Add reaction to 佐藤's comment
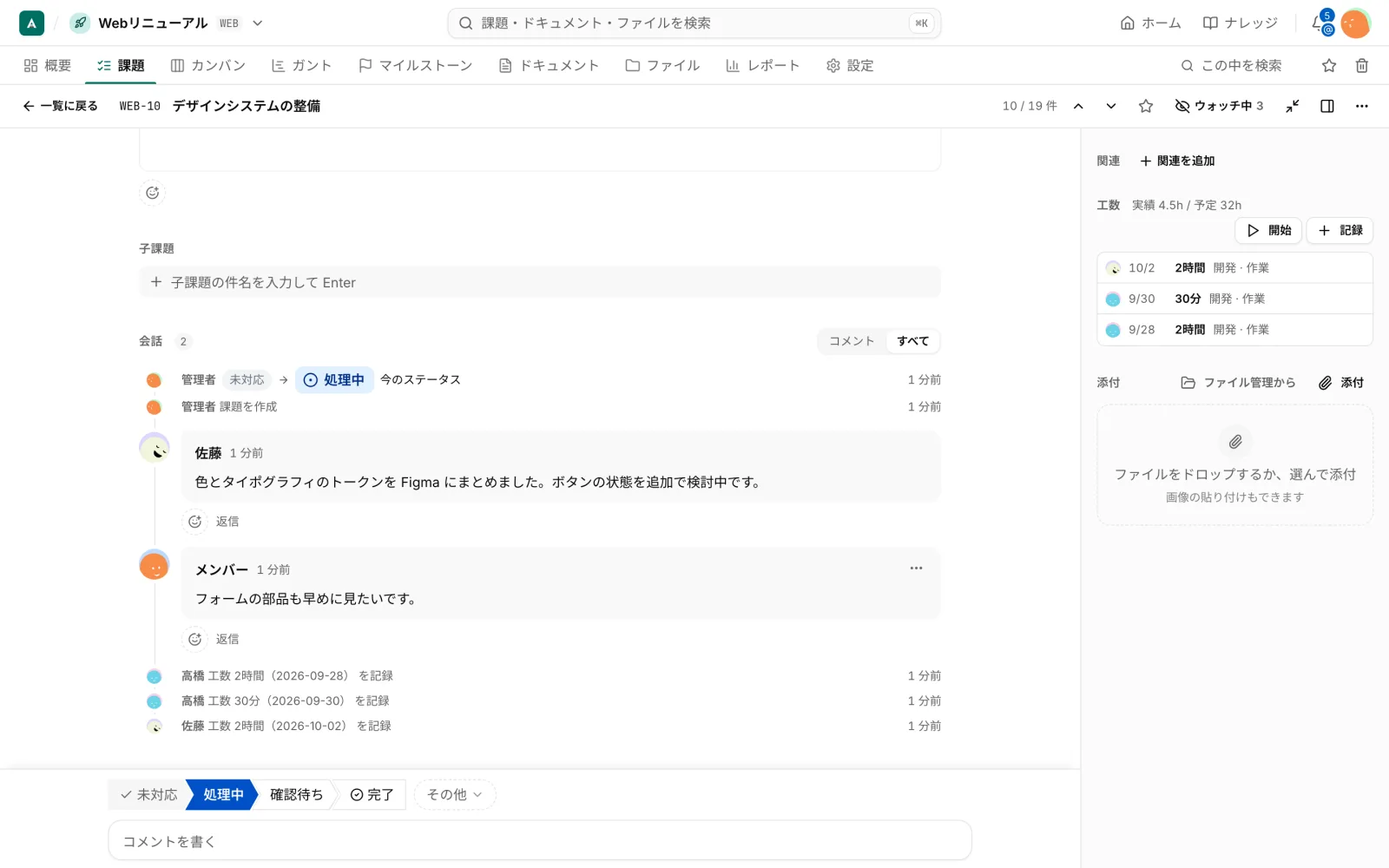This screenshot has width=1389, height=868. [194, 522]
